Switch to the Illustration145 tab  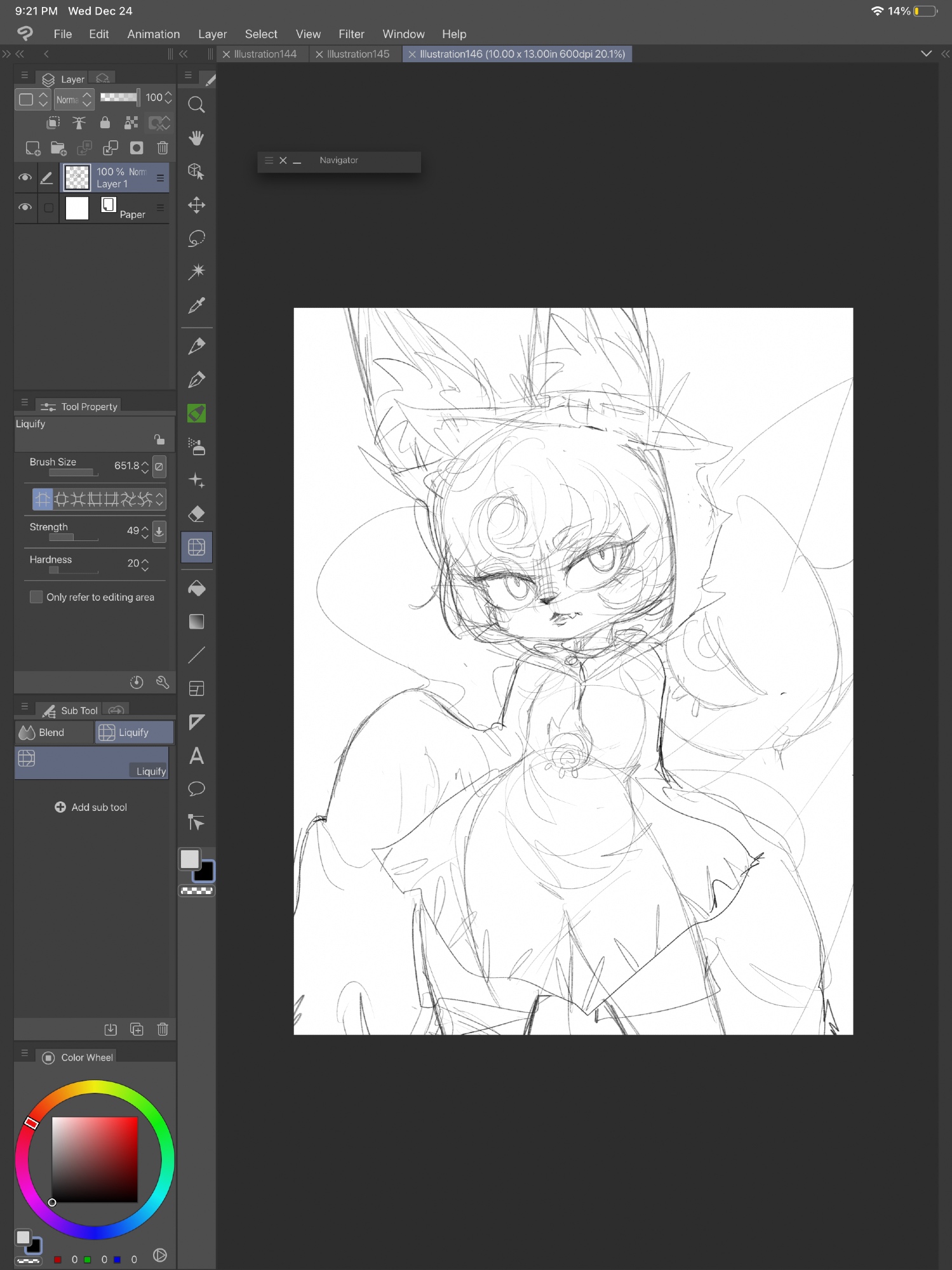click(x=358, y=55)
